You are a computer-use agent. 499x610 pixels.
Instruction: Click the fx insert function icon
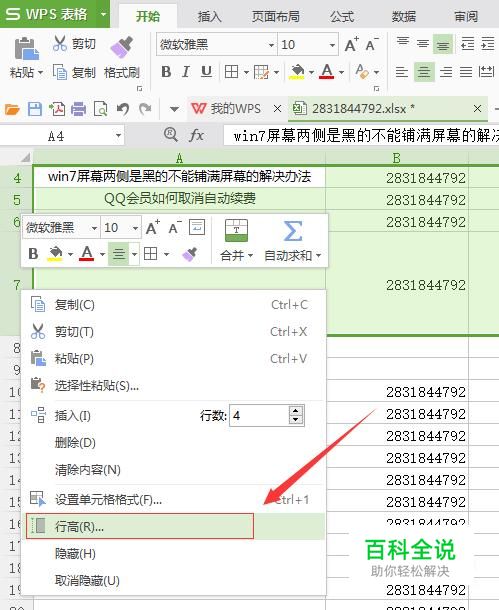point(196,136)
